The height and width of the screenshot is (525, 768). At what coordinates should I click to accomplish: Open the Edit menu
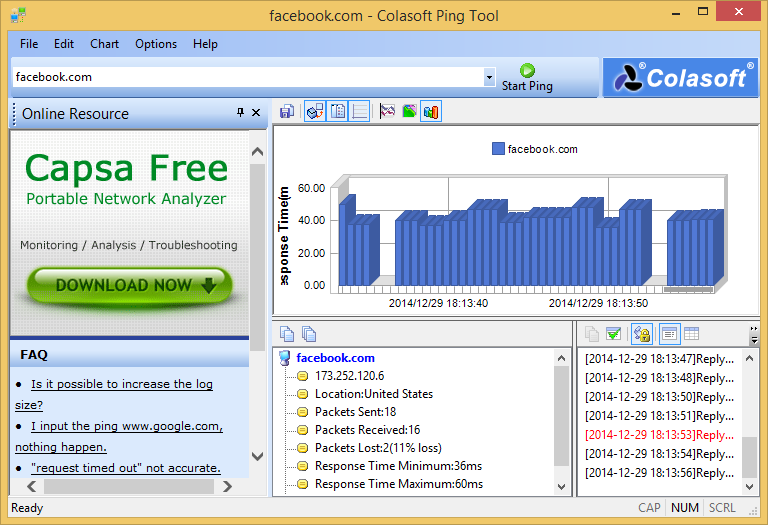click(x=64, y=44)
